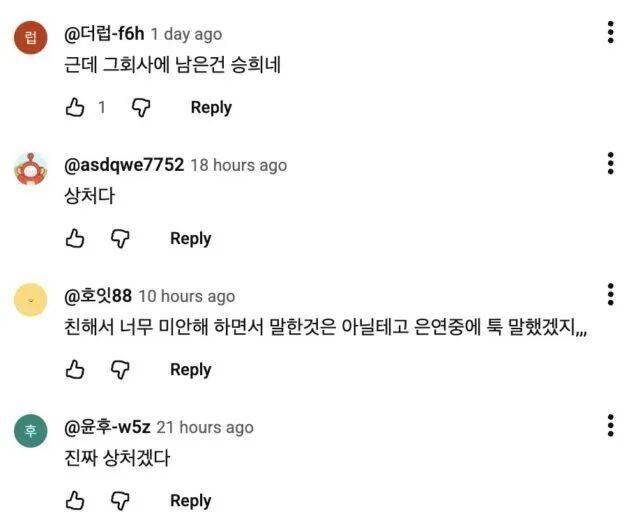Open the @윤후-w5z username link

pos(107,427)
